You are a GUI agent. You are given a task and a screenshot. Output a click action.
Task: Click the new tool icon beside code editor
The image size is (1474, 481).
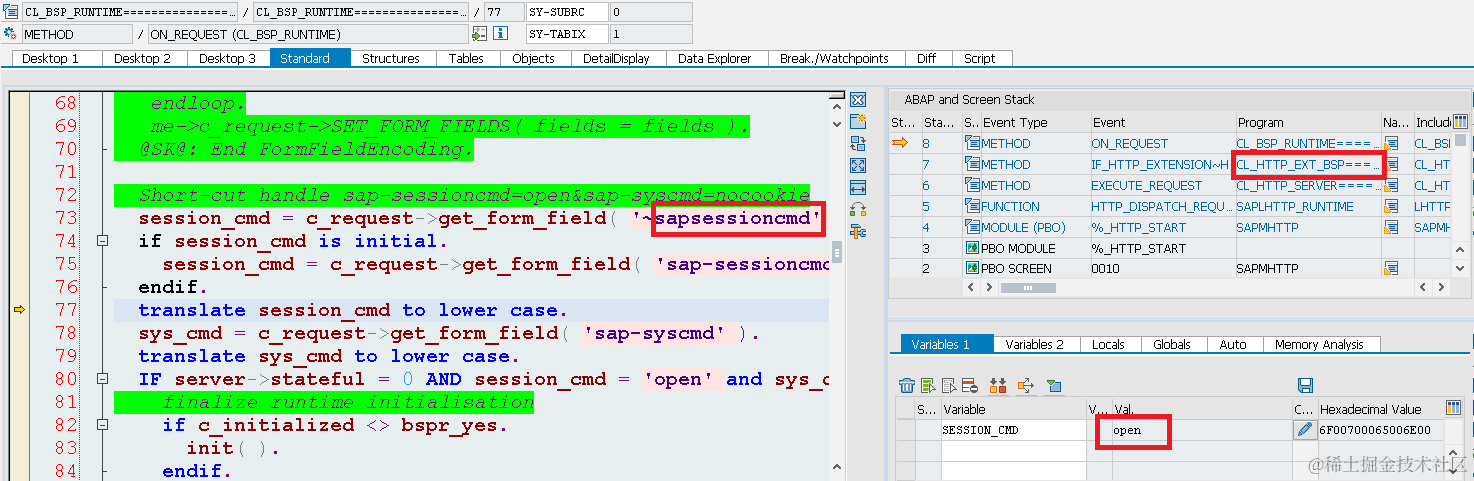coord(857,121)
